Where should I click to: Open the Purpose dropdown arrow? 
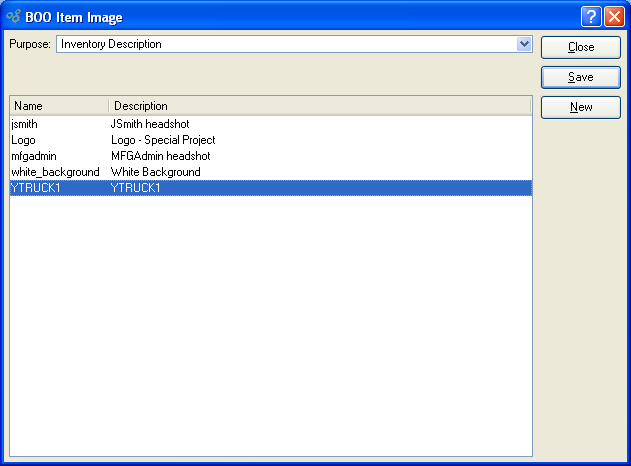pyautogui.click(x=524, y=44)
